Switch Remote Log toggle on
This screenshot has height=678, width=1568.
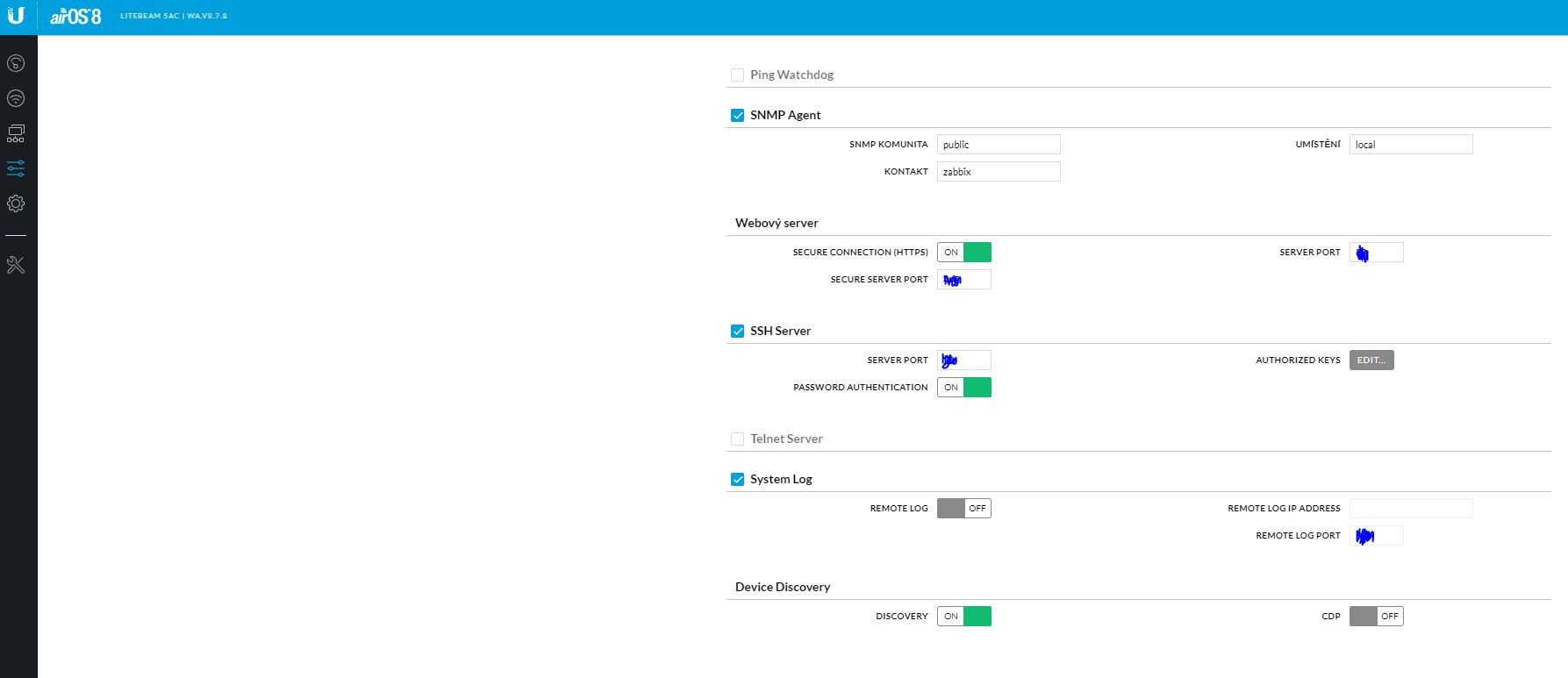coord(964,509)
